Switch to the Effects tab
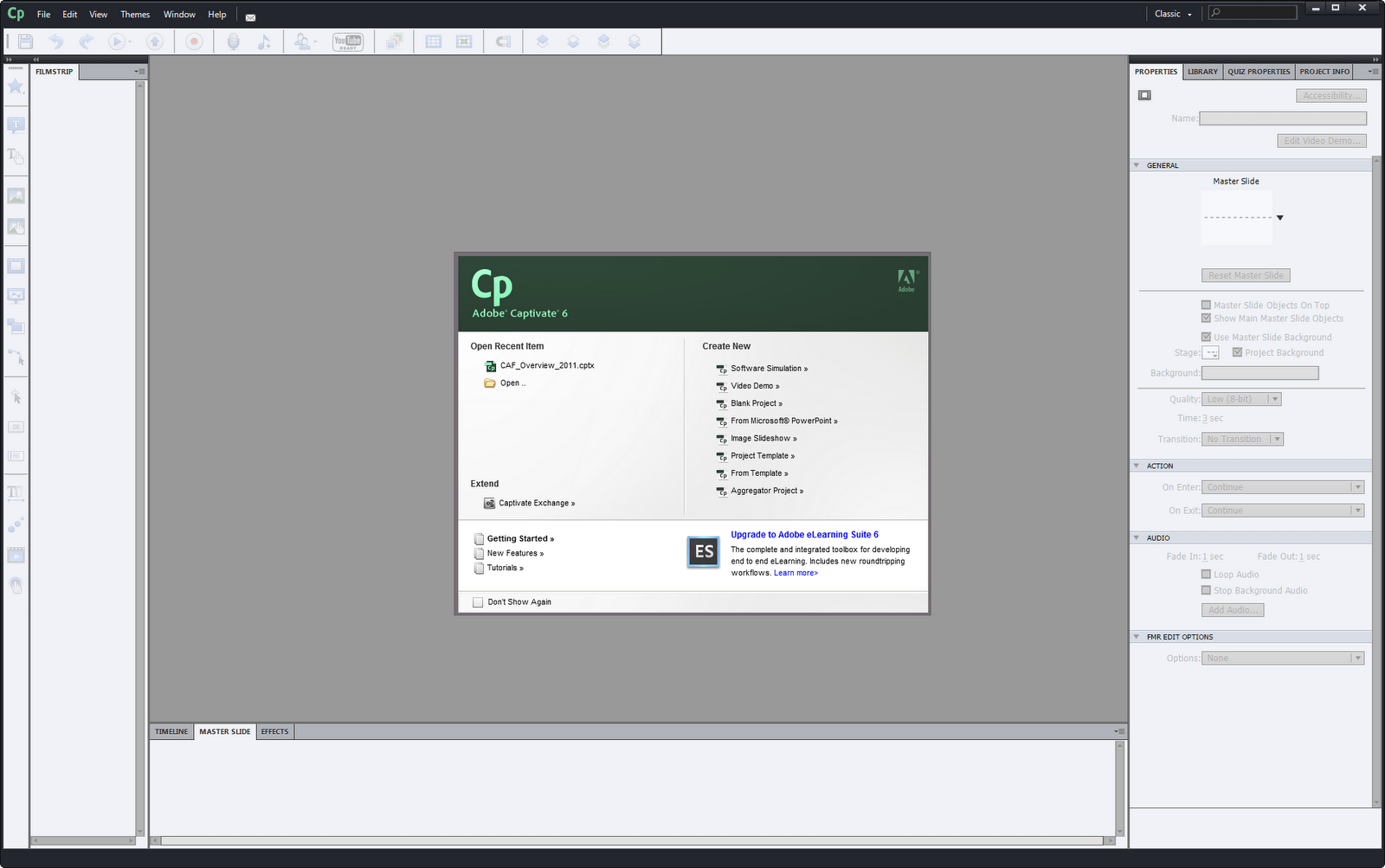 click(x=274, y=732)
